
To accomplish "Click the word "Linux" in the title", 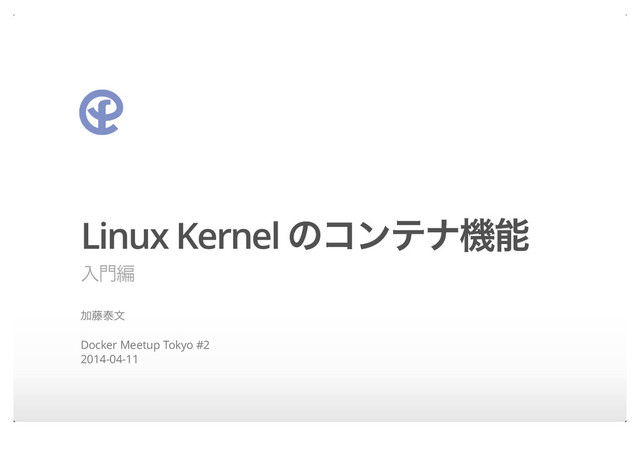I will 125,236.
